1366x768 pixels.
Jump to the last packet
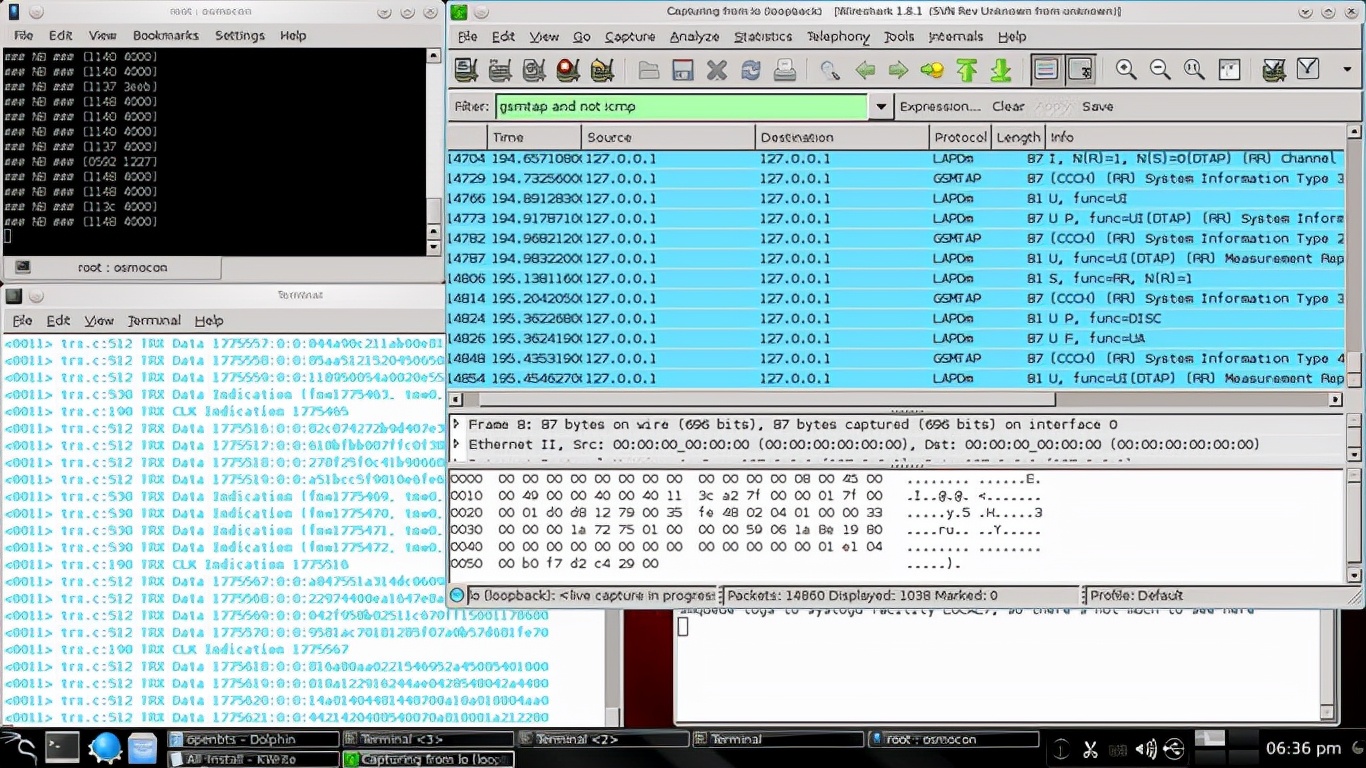[x=1000, y=70]
